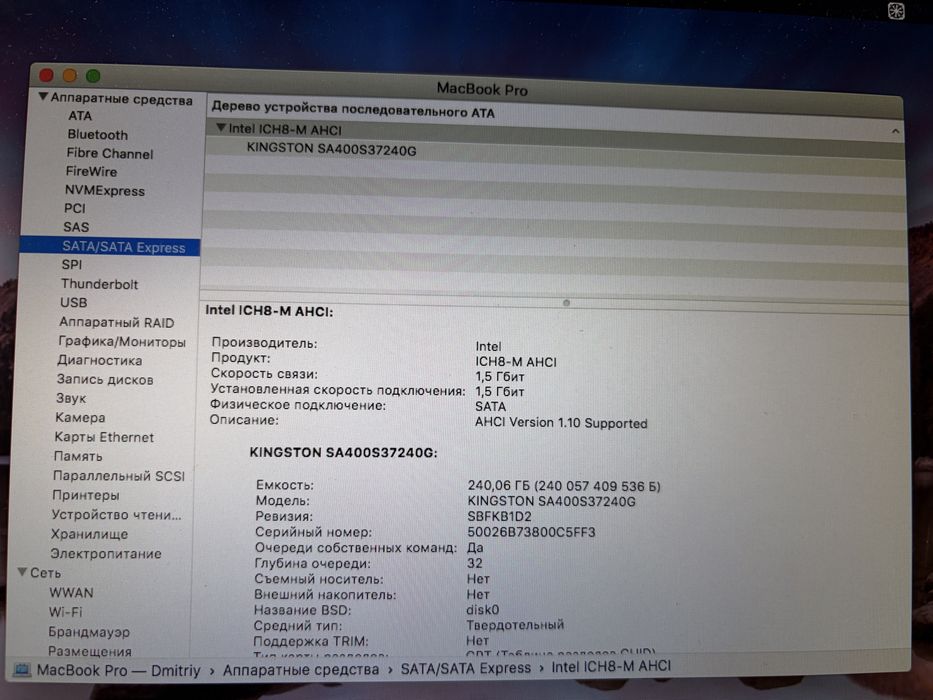Screen dimensions: 933x700
Task: Select Электропитание in the sidebar
Action: point(106,553)
